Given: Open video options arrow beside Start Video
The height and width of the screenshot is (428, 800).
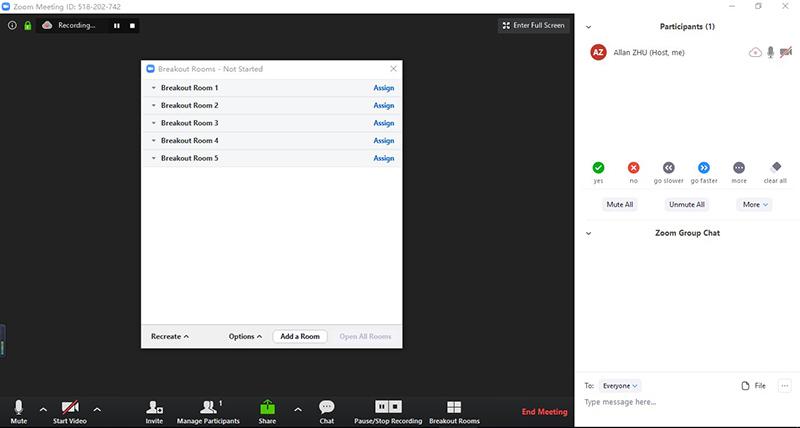Looking at the screenshot, I should [x=97, y=409].
